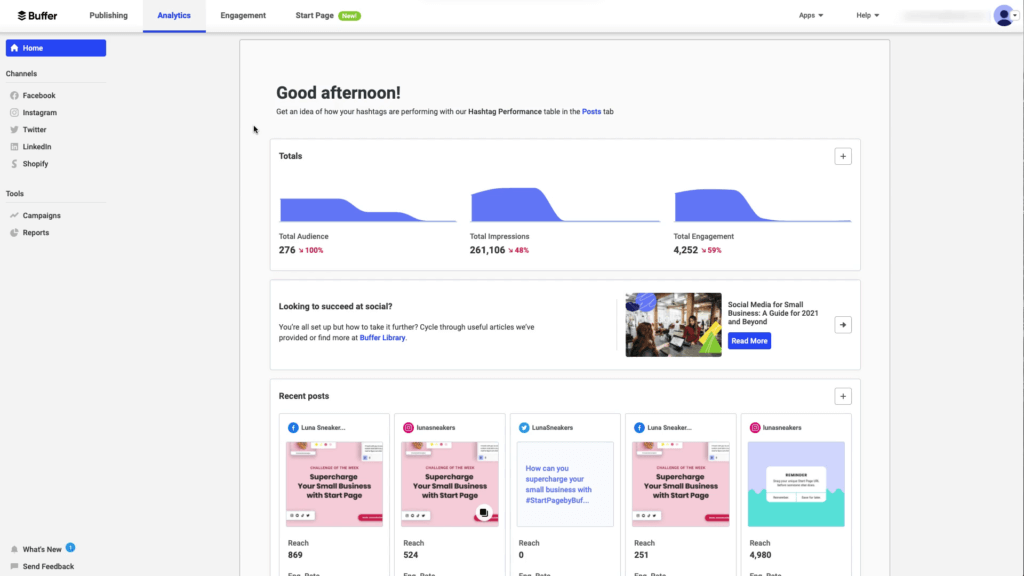Click the multi-image icon on Instagram post
This screenshot has height=576, width=1024.
pyautogui.click(x=483, y=513)
